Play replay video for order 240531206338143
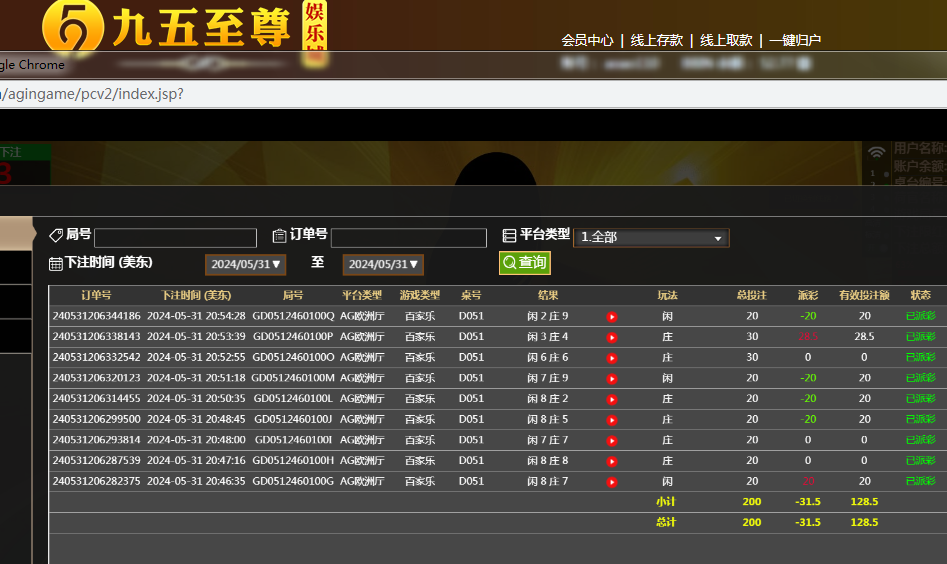The image size is (947, 564). coord(612,338)
